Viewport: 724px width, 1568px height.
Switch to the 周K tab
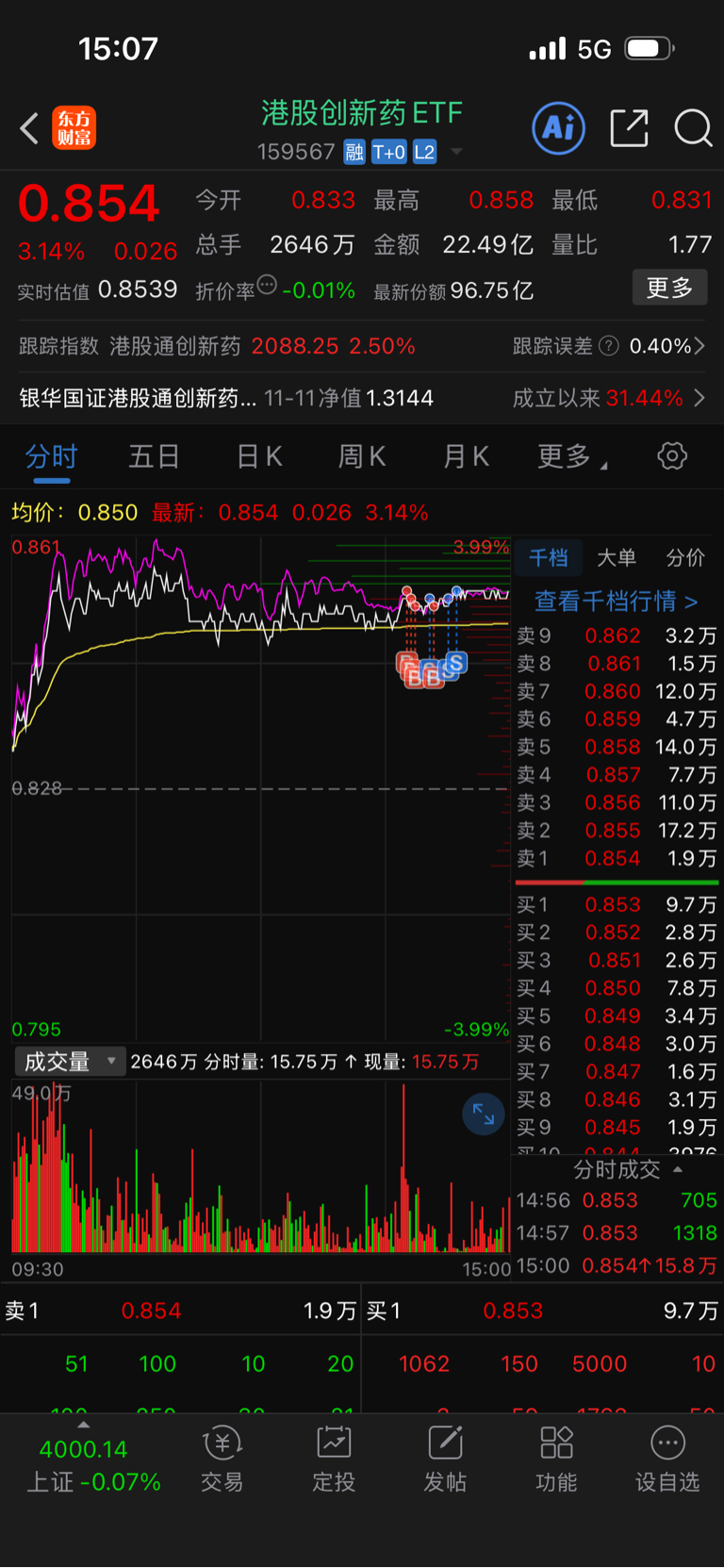pos(362,457)
